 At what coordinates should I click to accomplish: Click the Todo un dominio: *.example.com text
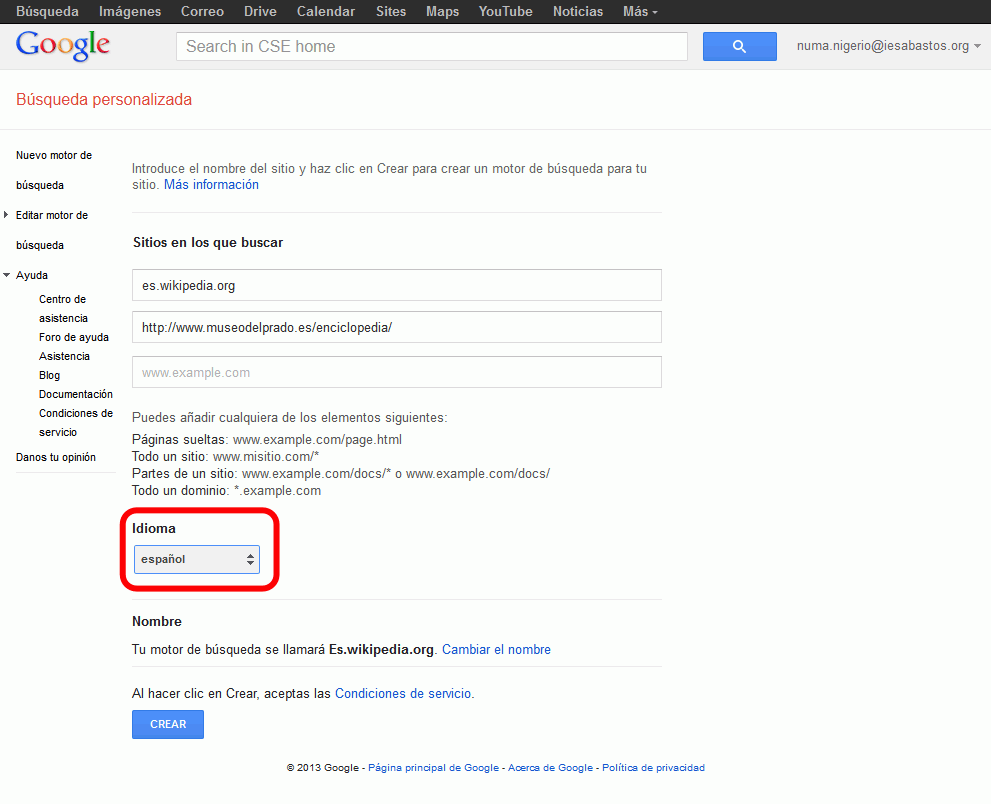click(x=226, y=491)
